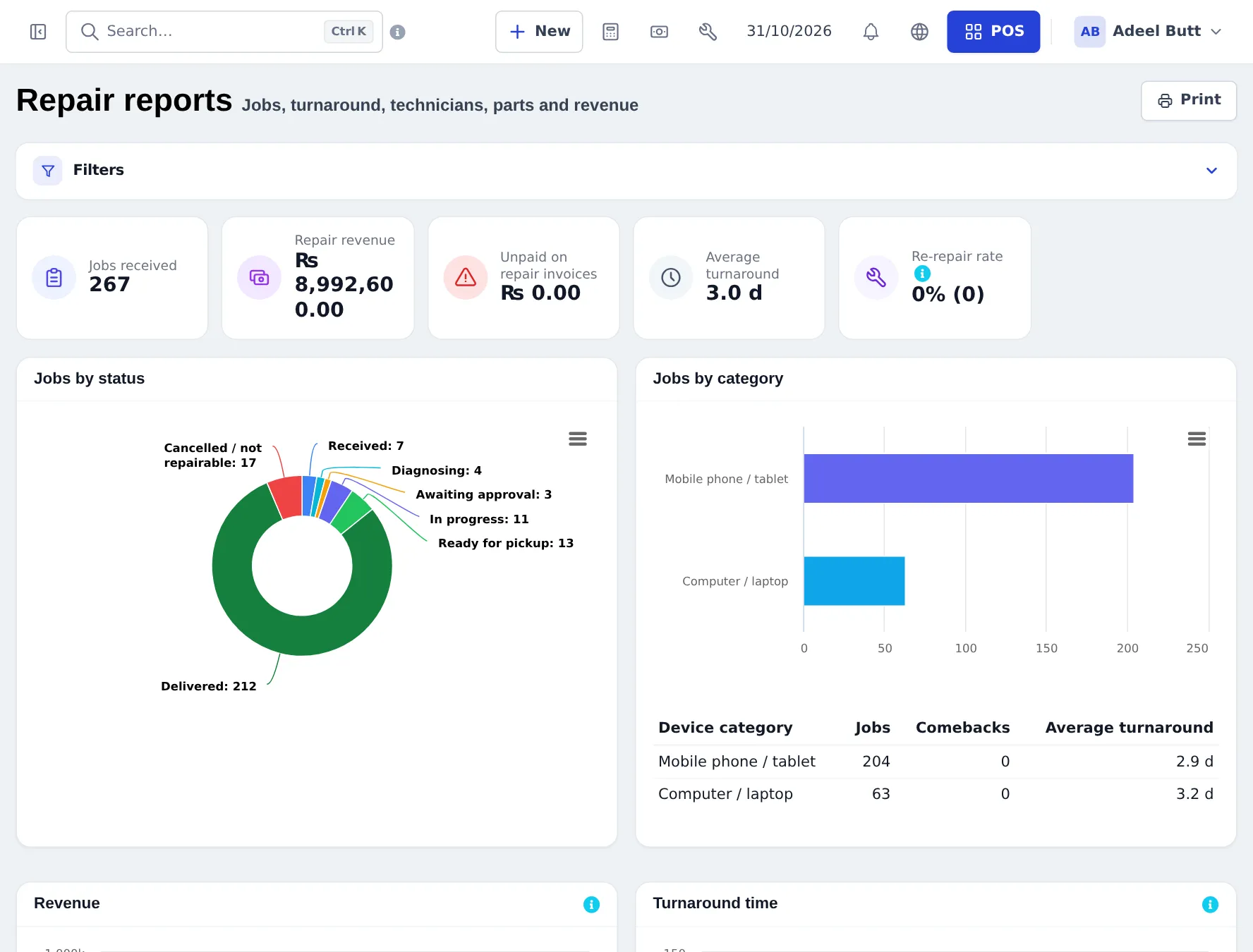
Task: Print the repair reports
Action: pos(1189,100)
